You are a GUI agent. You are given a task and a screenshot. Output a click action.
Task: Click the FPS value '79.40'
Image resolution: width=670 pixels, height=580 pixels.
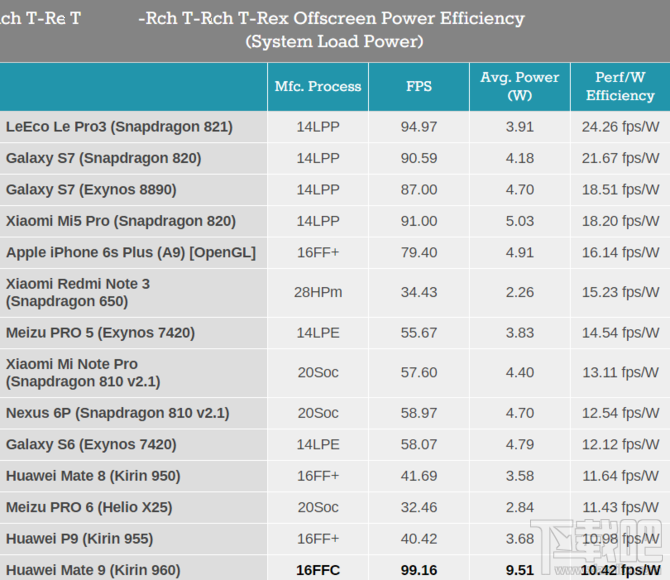(x=419, y=253)
